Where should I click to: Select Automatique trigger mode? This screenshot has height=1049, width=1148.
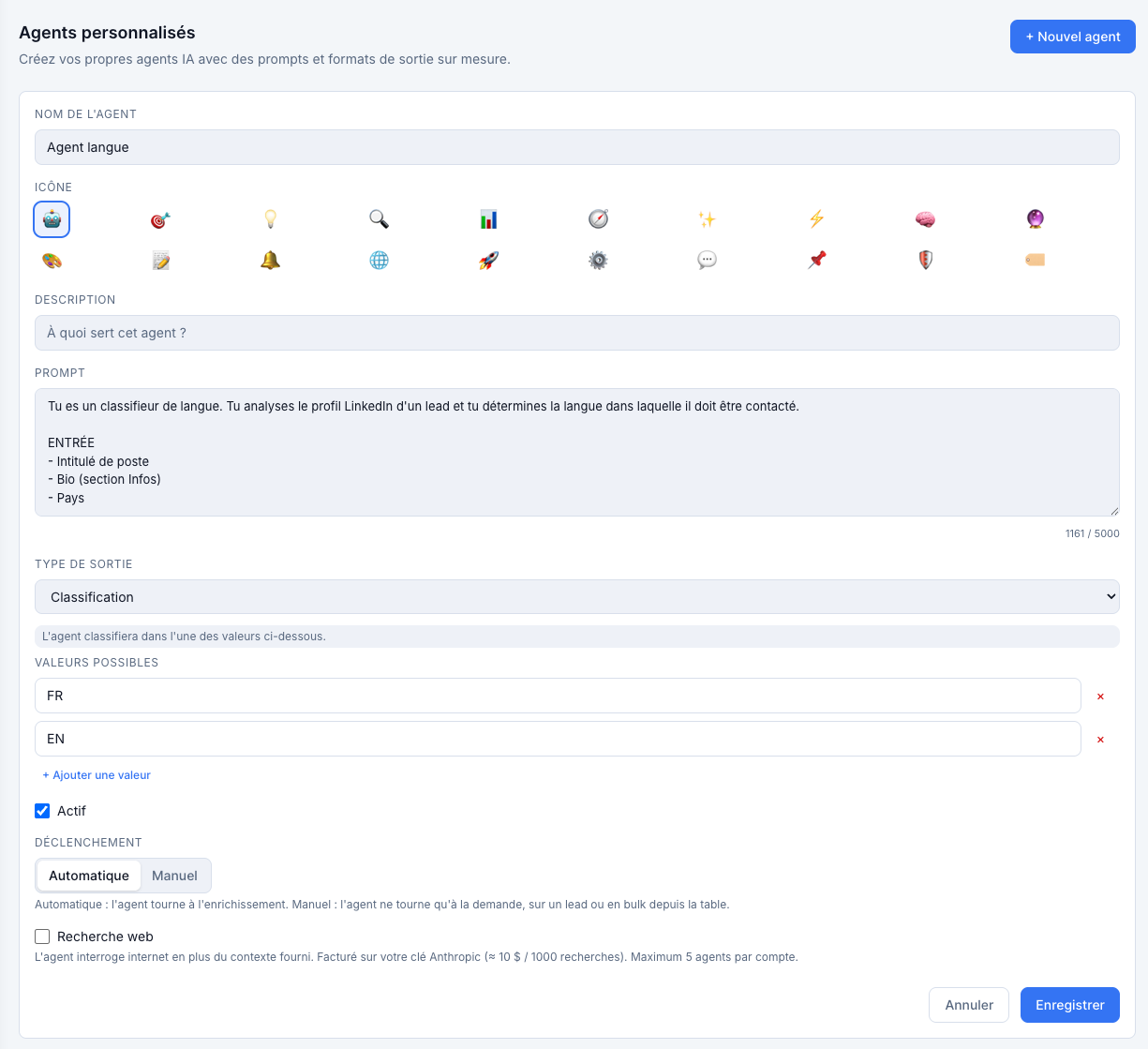[x=89, y=876]
